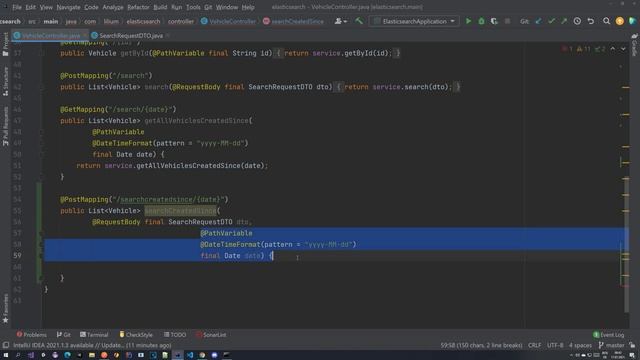Click the yellow warnings count indicator
640x360 pixels.
(x=583, y=49)
